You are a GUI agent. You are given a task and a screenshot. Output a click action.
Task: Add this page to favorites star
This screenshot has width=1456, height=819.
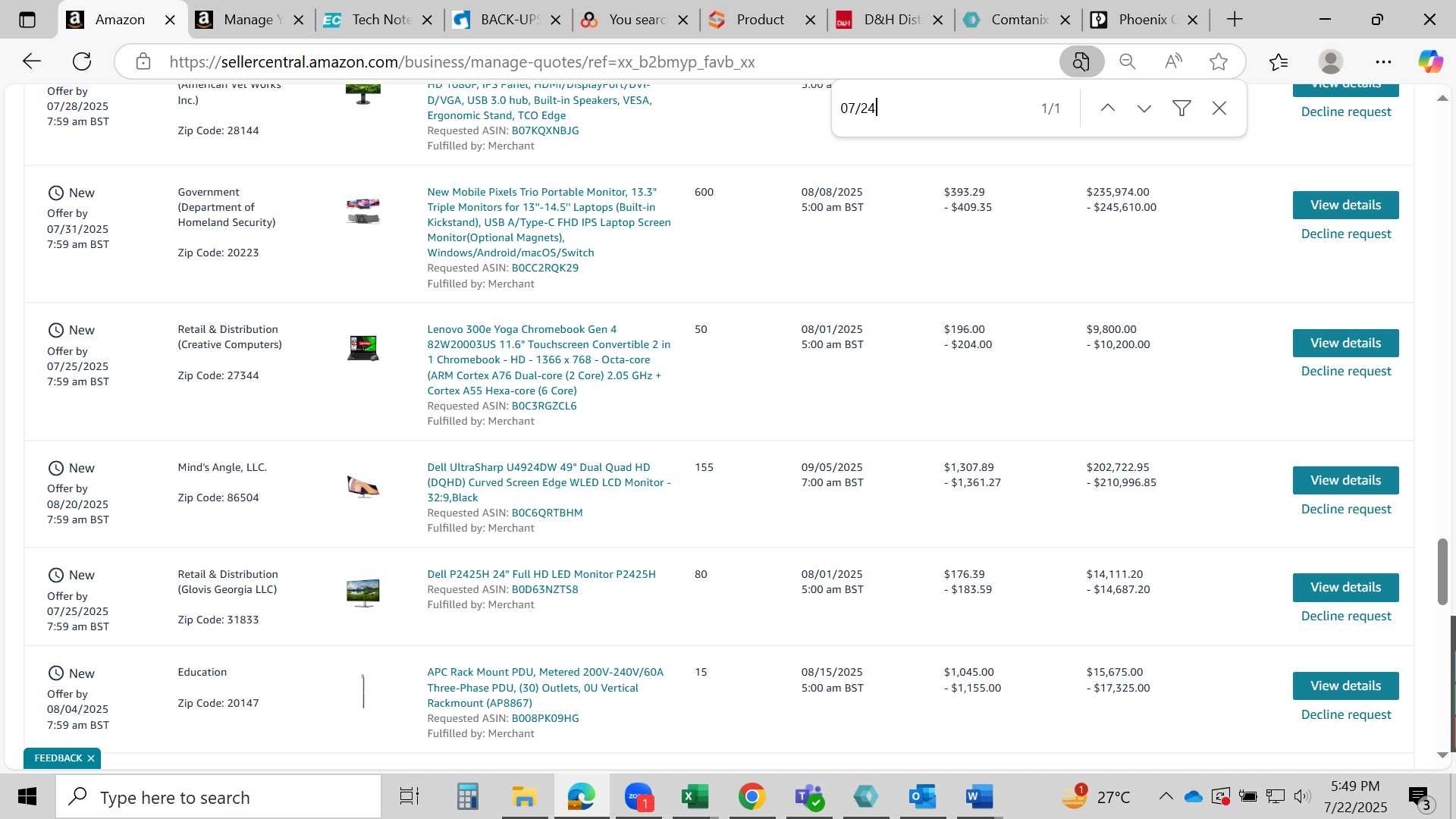pyautogui.click(x=1219, y=61)
